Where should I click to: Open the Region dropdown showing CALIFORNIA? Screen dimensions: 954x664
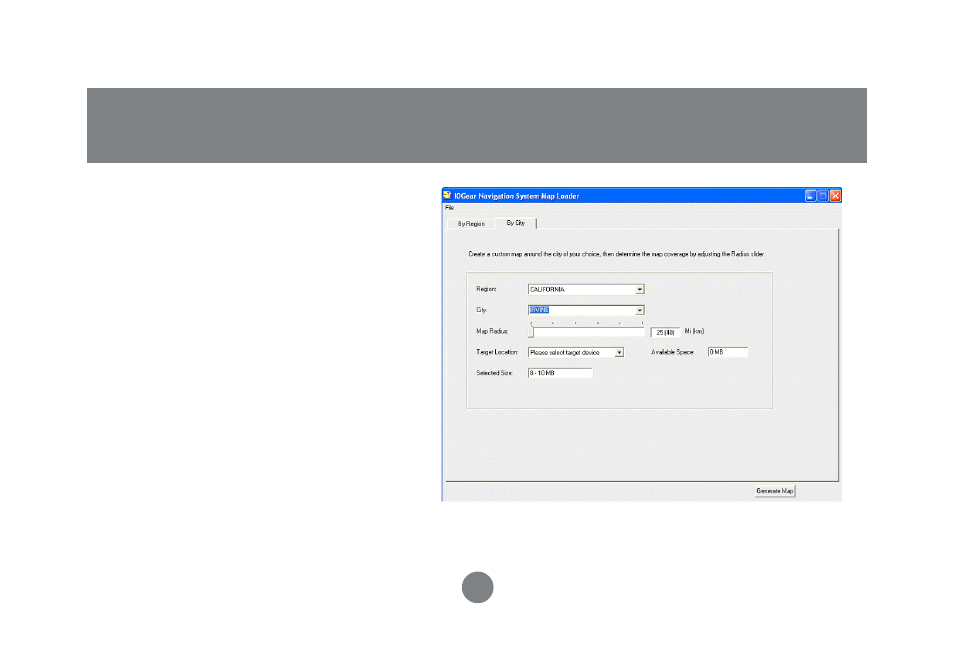tap(586, 289)
